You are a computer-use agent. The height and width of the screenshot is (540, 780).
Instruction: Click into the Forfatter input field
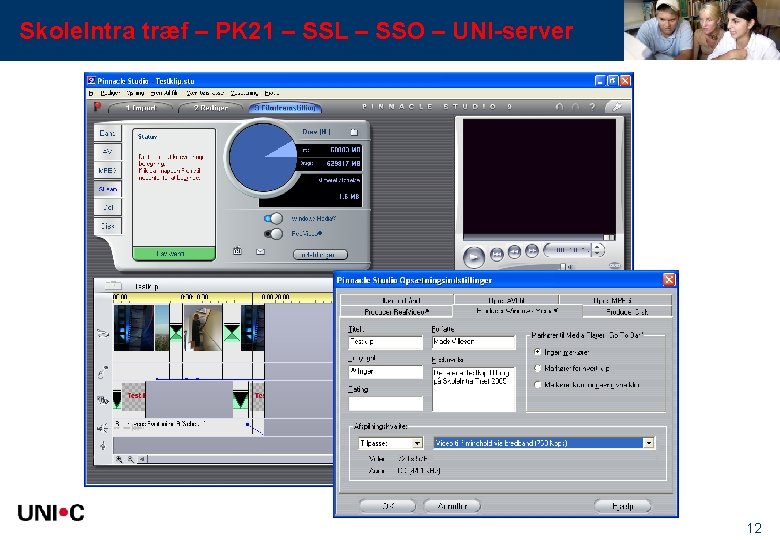click(x=473, y=342)
